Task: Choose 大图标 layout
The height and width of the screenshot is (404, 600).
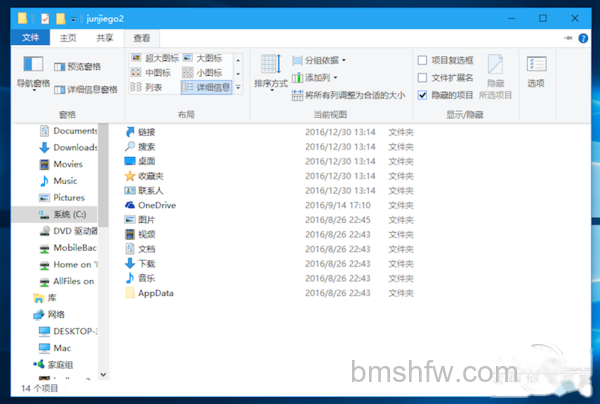Action: coord(203,58)
